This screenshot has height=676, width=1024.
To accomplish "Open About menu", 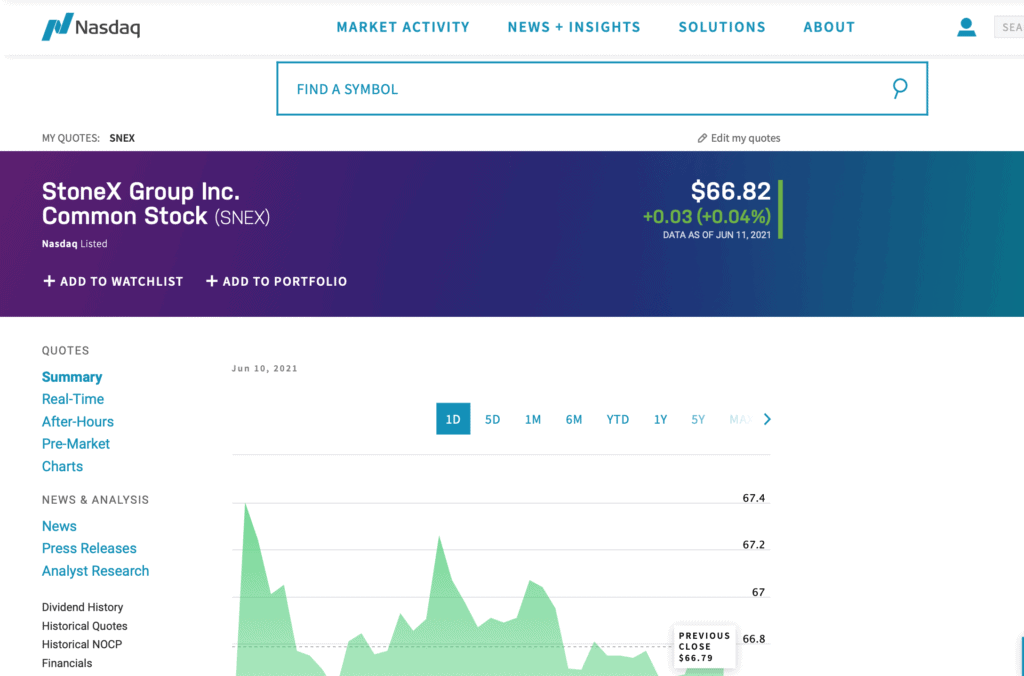I will [x=829, y=27].
